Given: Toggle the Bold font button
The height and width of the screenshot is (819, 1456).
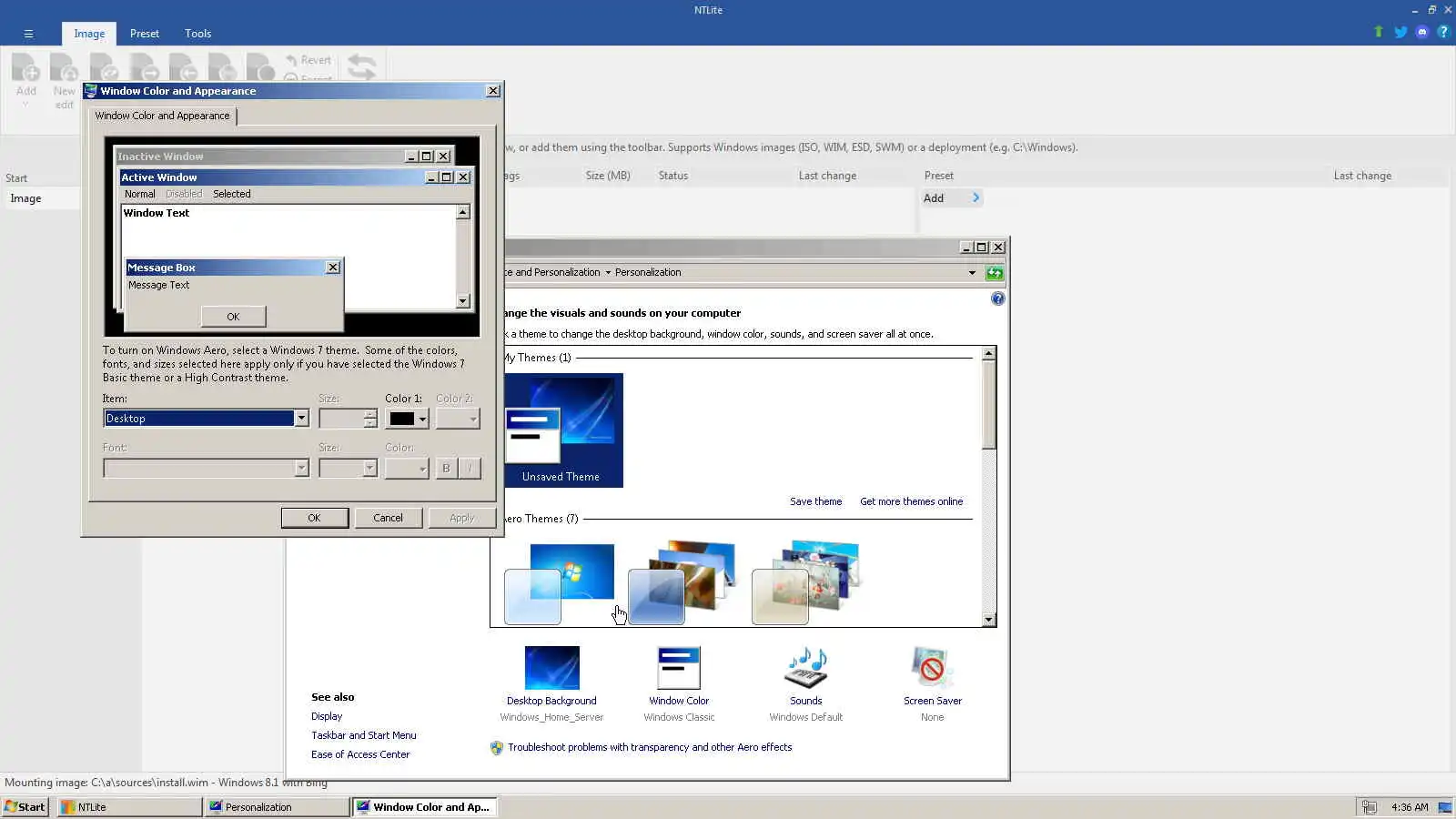Looking at the screenshot, I should [x=446, y=468].
